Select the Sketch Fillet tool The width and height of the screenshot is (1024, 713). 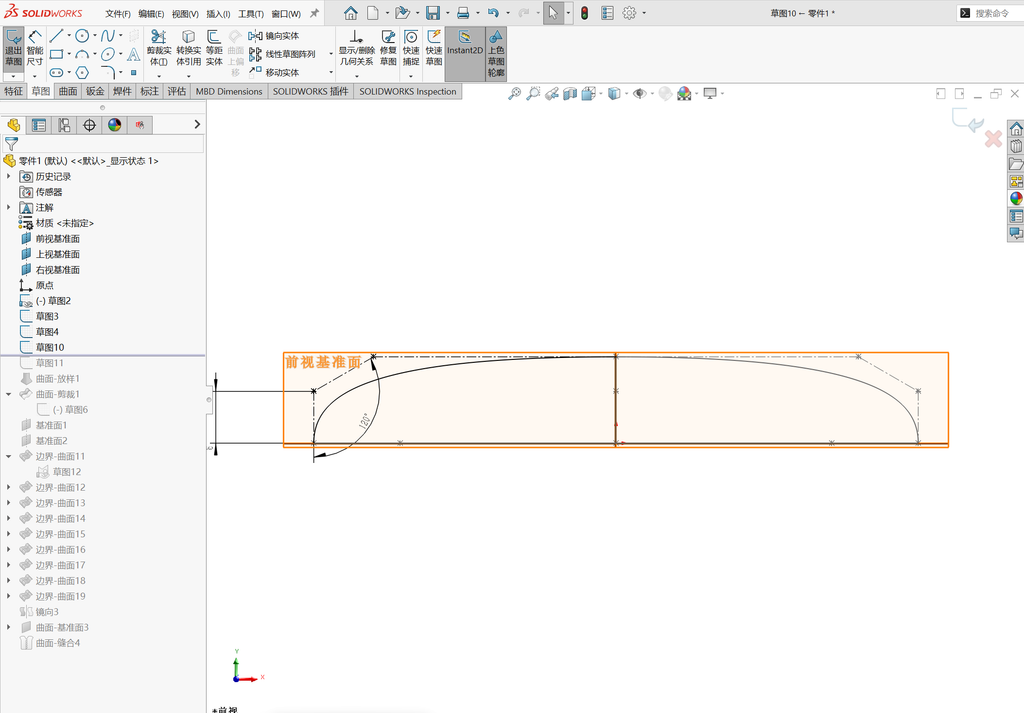coord(108,72)
